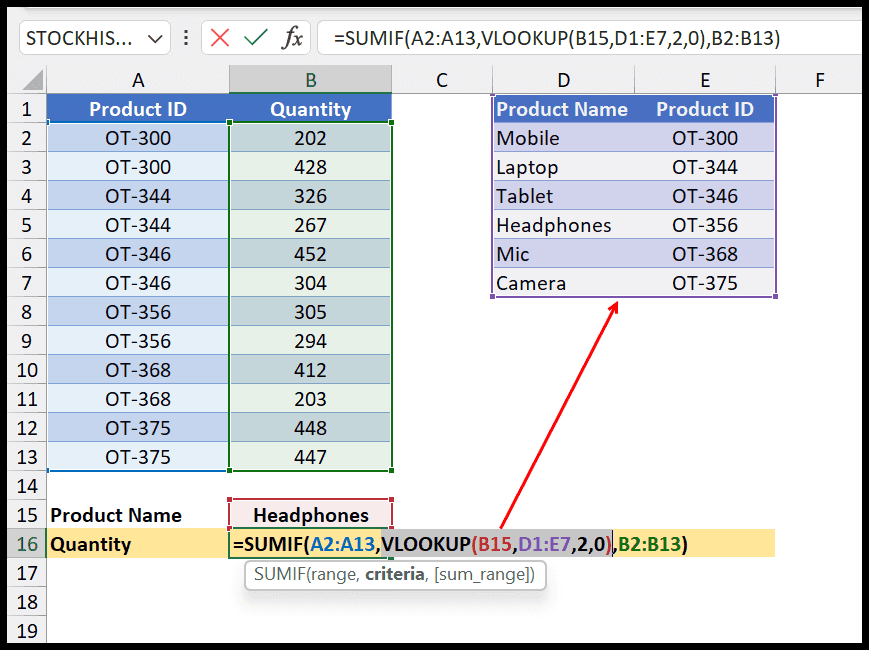
Task: Select row 19 header
Action: tap(29, 631)
